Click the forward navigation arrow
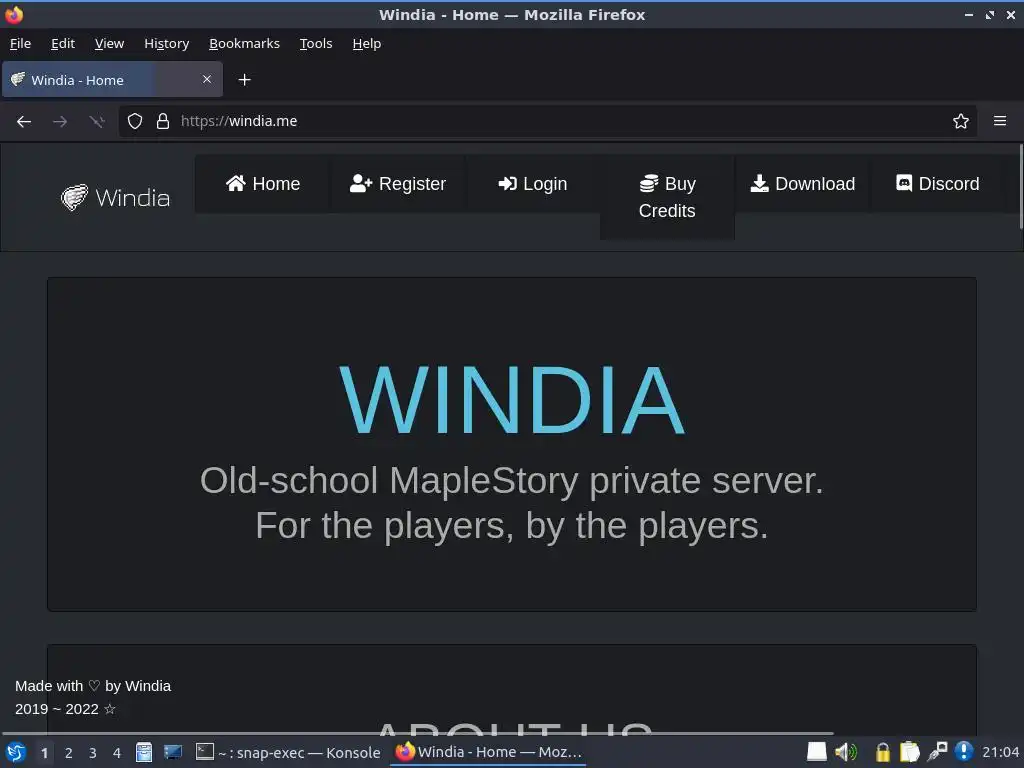Viewport: 1024px width, 768px height. [x=60, y=121]
